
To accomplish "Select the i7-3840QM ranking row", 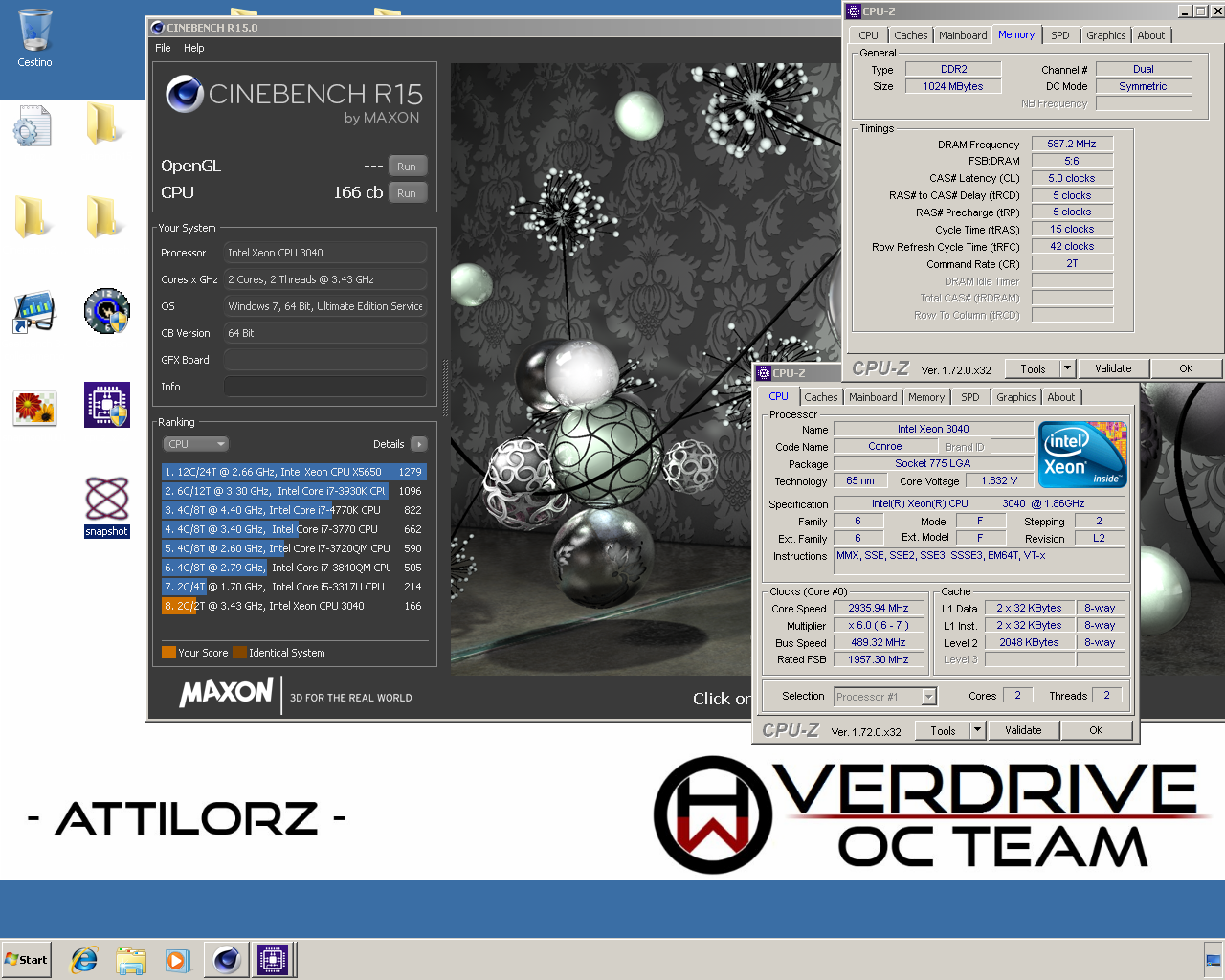I will click(x=294, y=568).
